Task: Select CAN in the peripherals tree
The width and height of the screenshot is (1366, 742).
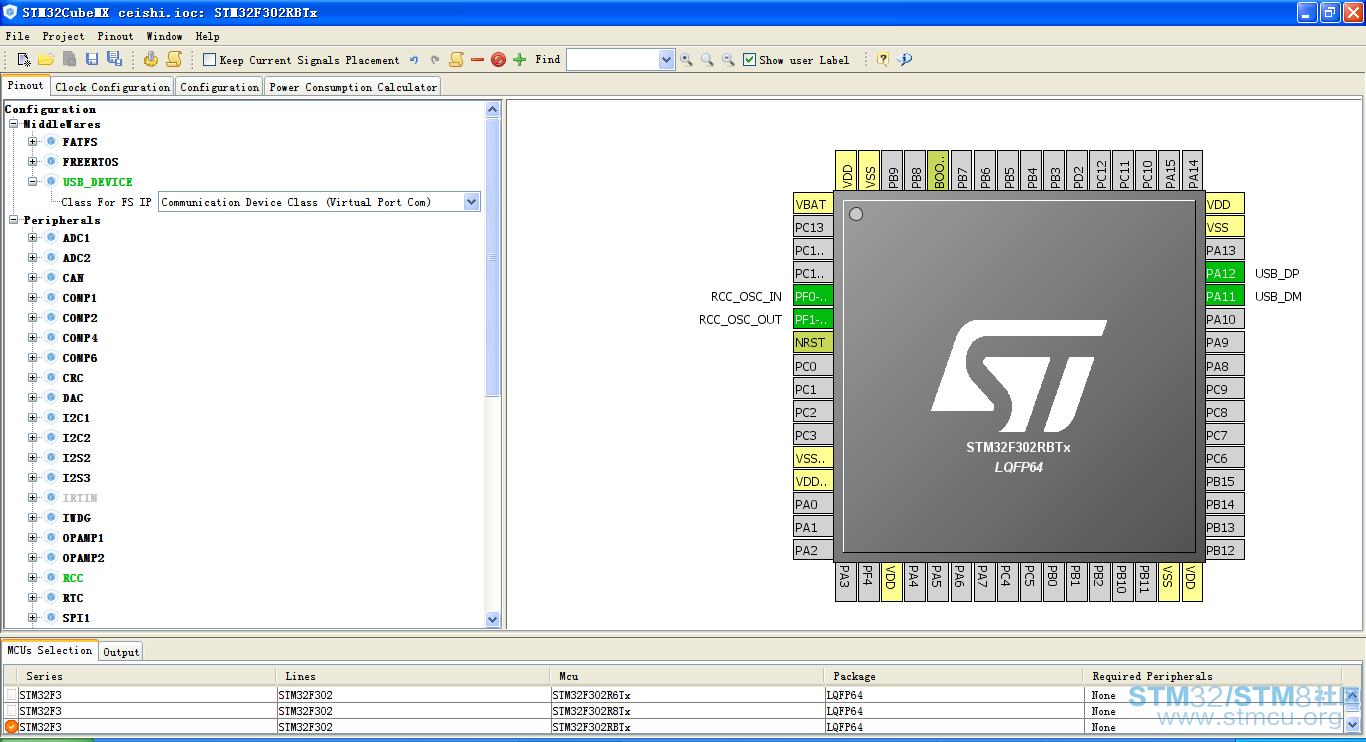Action: (73, 278)
